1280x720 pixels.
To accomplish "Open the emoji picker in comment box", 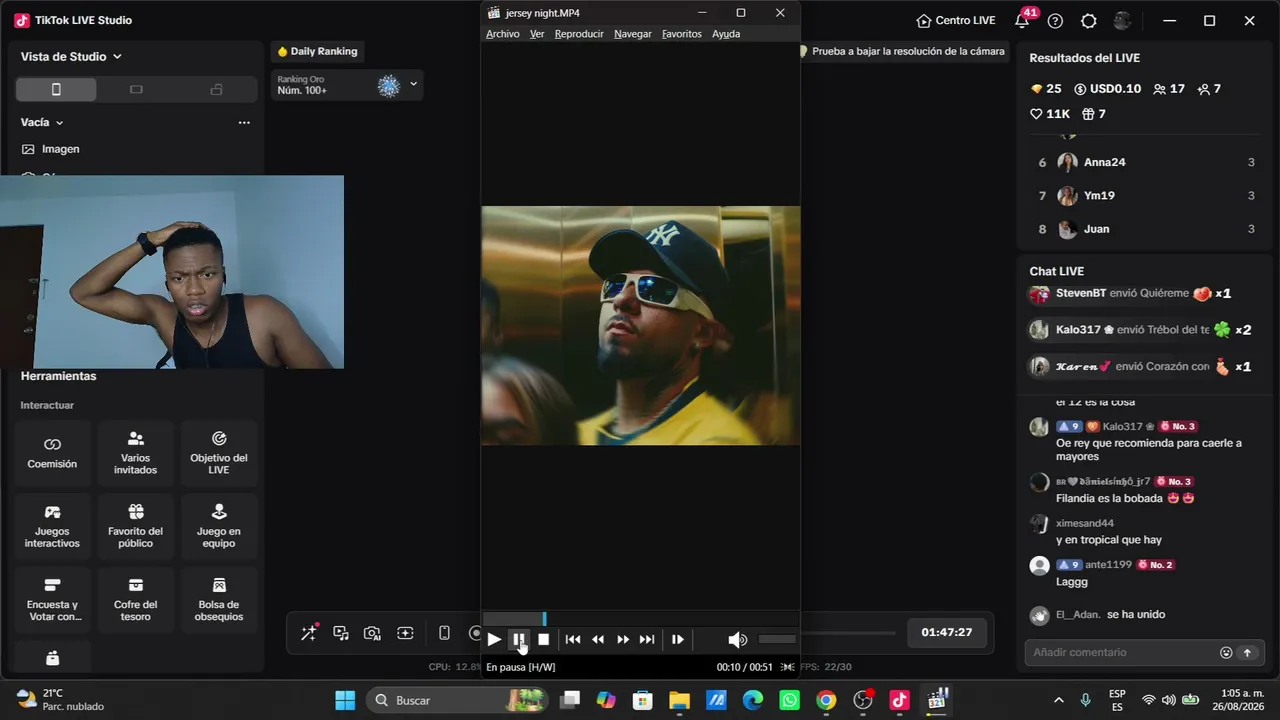I will pos(1226,653).
